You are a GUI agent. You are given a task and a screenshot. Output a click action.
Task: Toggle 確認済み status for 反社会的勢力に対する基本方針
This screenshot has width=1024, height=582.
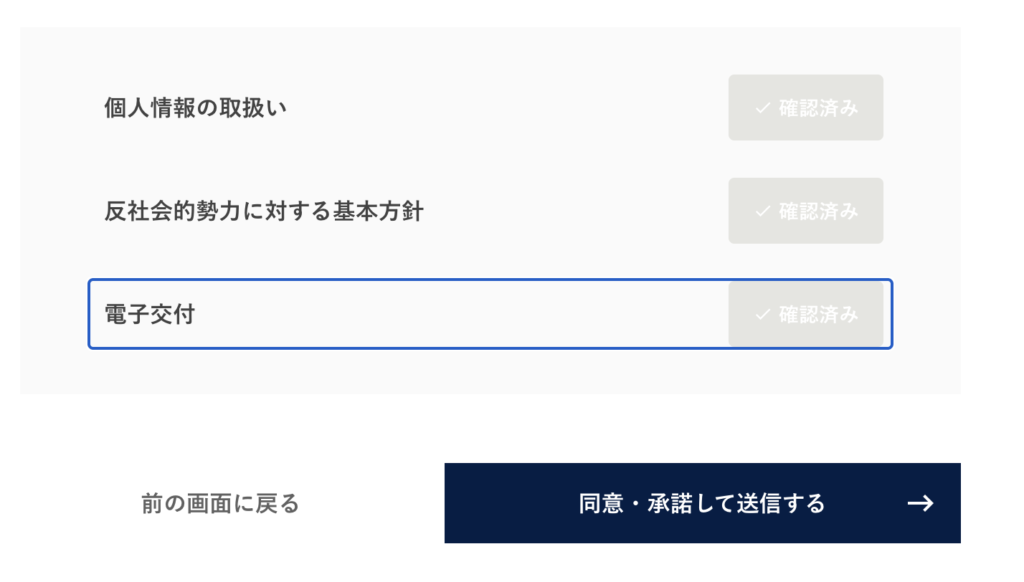tap(805, 211)
